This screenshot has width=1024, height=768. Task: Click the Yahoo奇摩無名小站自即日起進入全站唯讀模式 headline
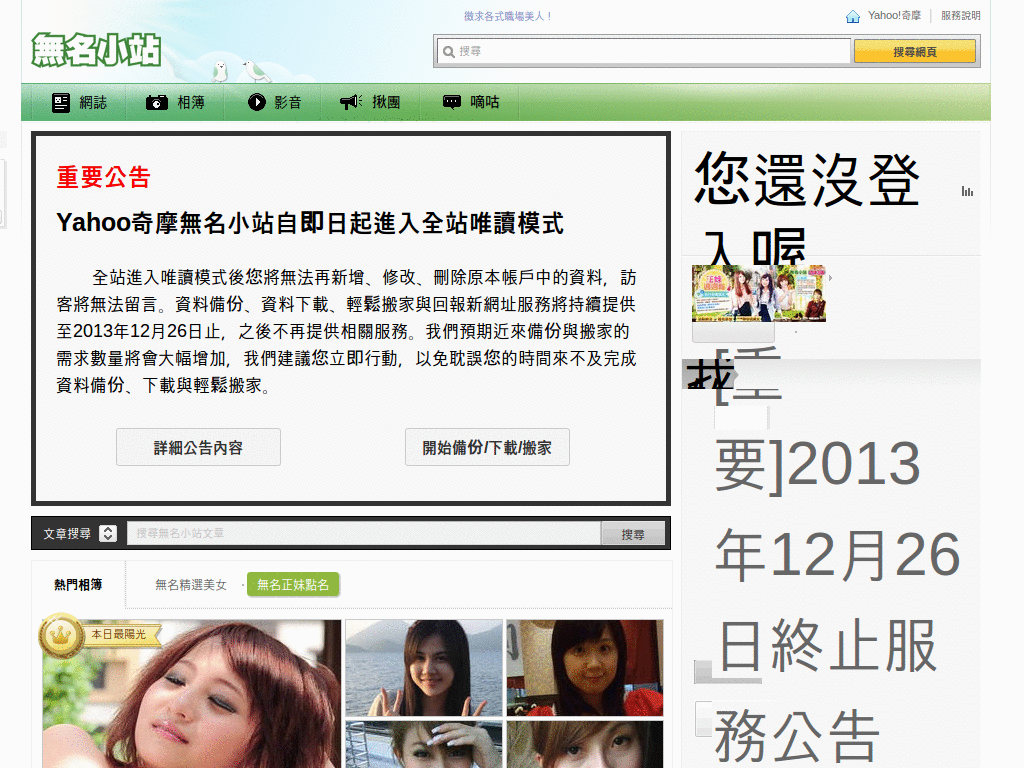[x=310, y=223]
